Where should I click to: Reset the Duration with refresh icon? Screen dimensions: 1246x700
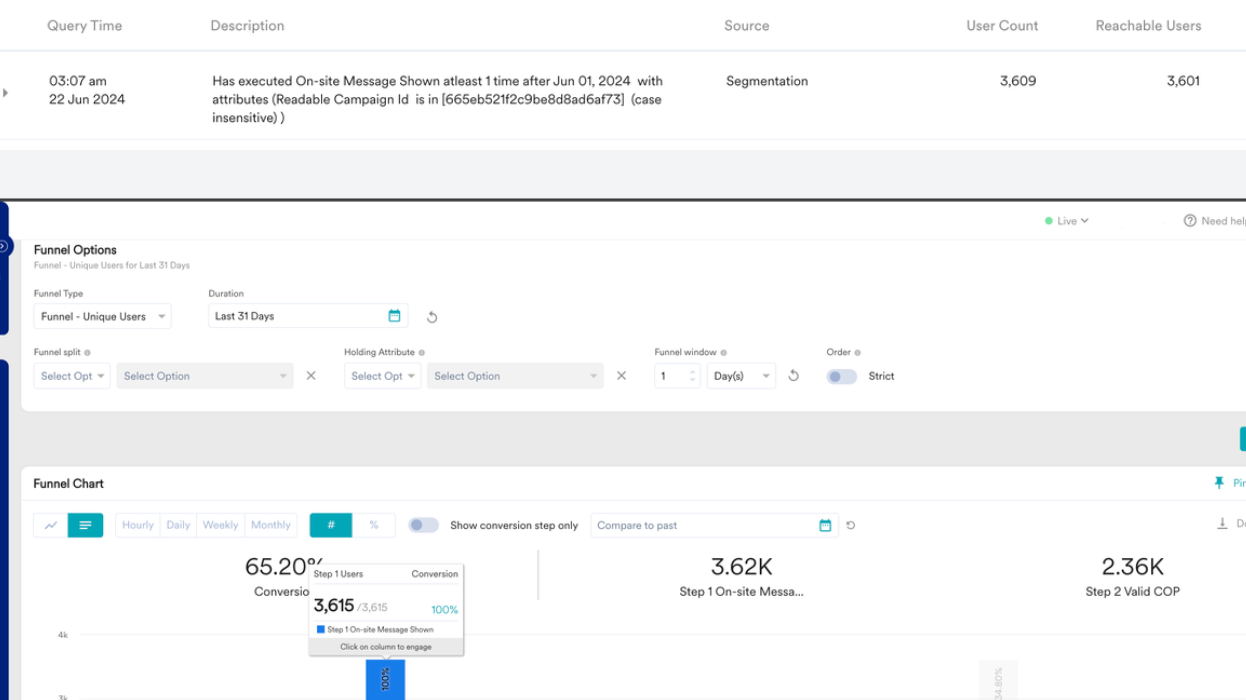coord(432,317)
